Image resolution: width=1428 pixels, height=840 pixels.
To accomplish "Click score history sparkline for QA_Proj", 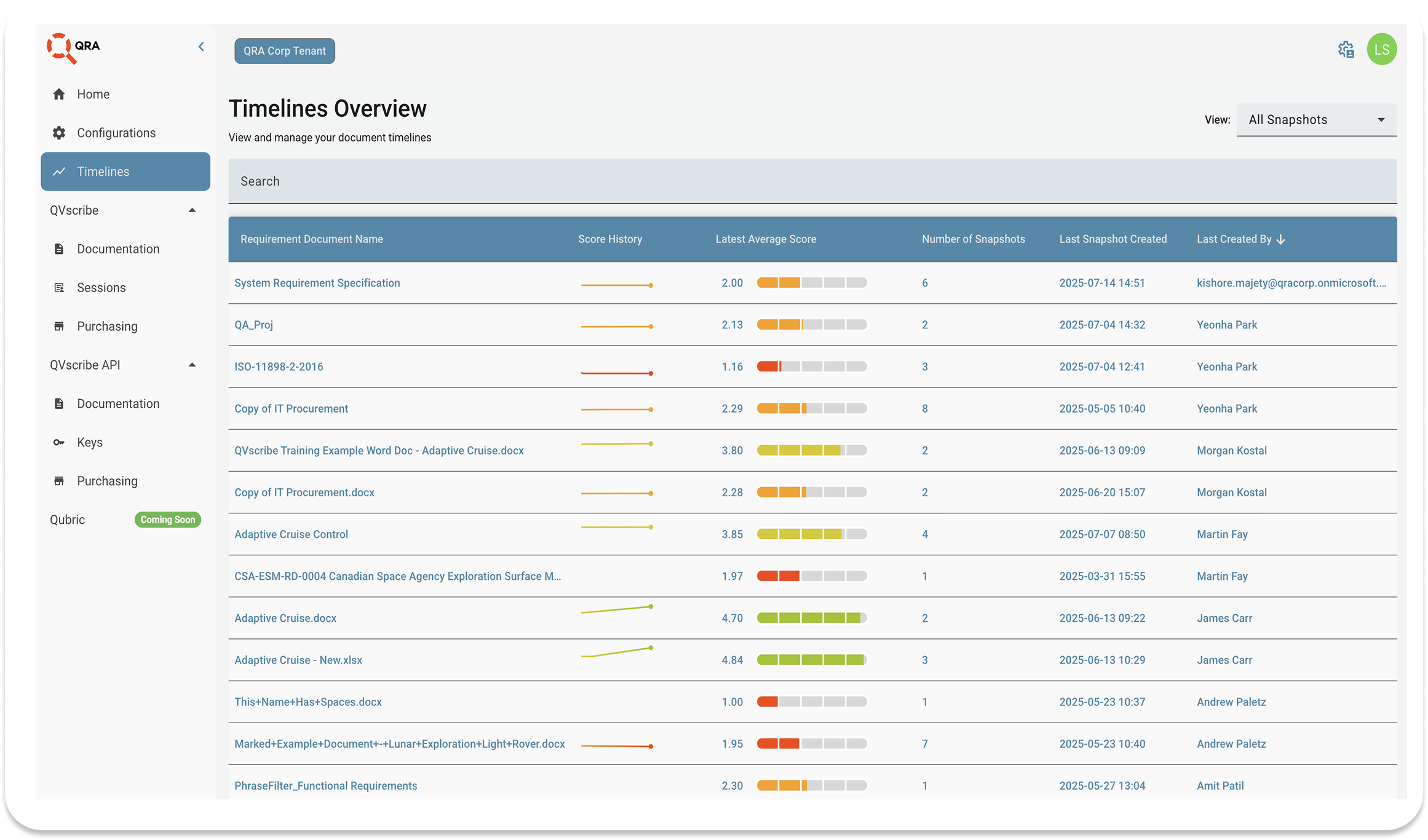I will click(617, 327).
